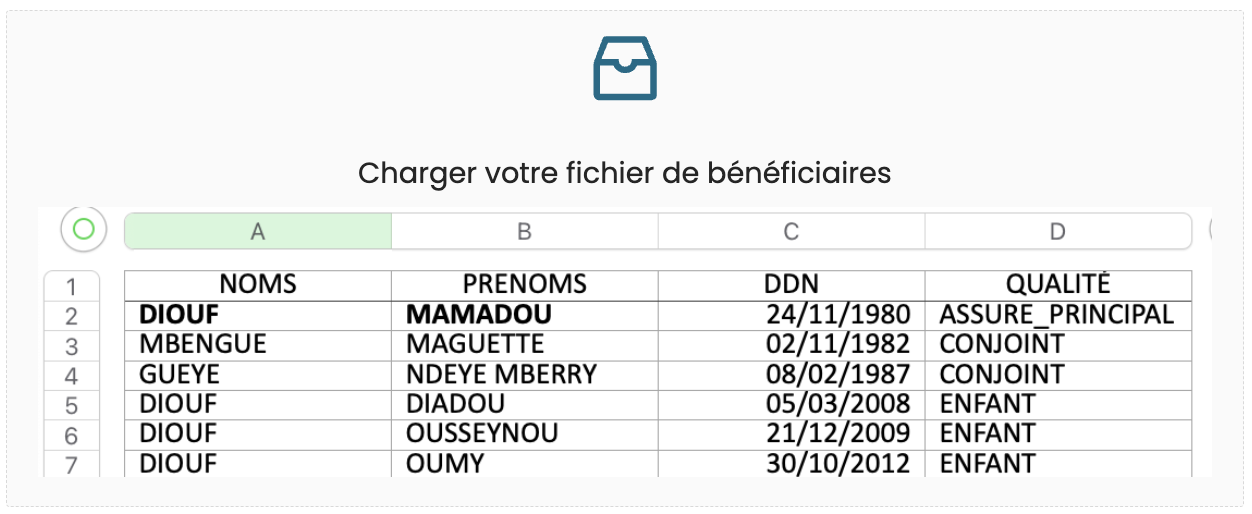Select the NDEYE MBERRY cell
This screenshot has width=1252, height=514.
pyautogui.click(x=524, y=374)
